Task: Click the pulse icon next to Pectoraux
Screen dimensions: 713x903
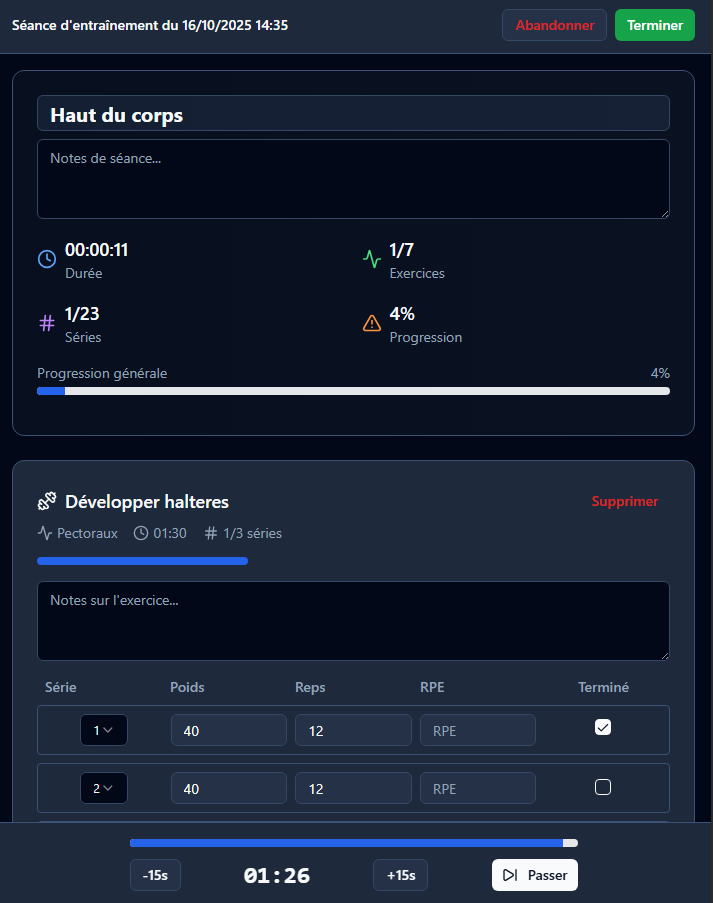Action: [45, 533]
